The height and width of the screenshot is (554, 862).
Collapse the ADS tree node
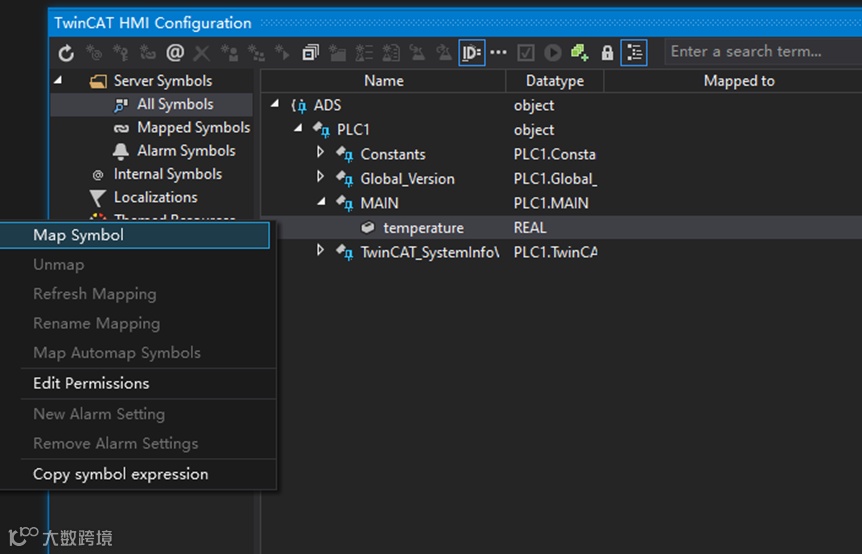pos(275,104)
